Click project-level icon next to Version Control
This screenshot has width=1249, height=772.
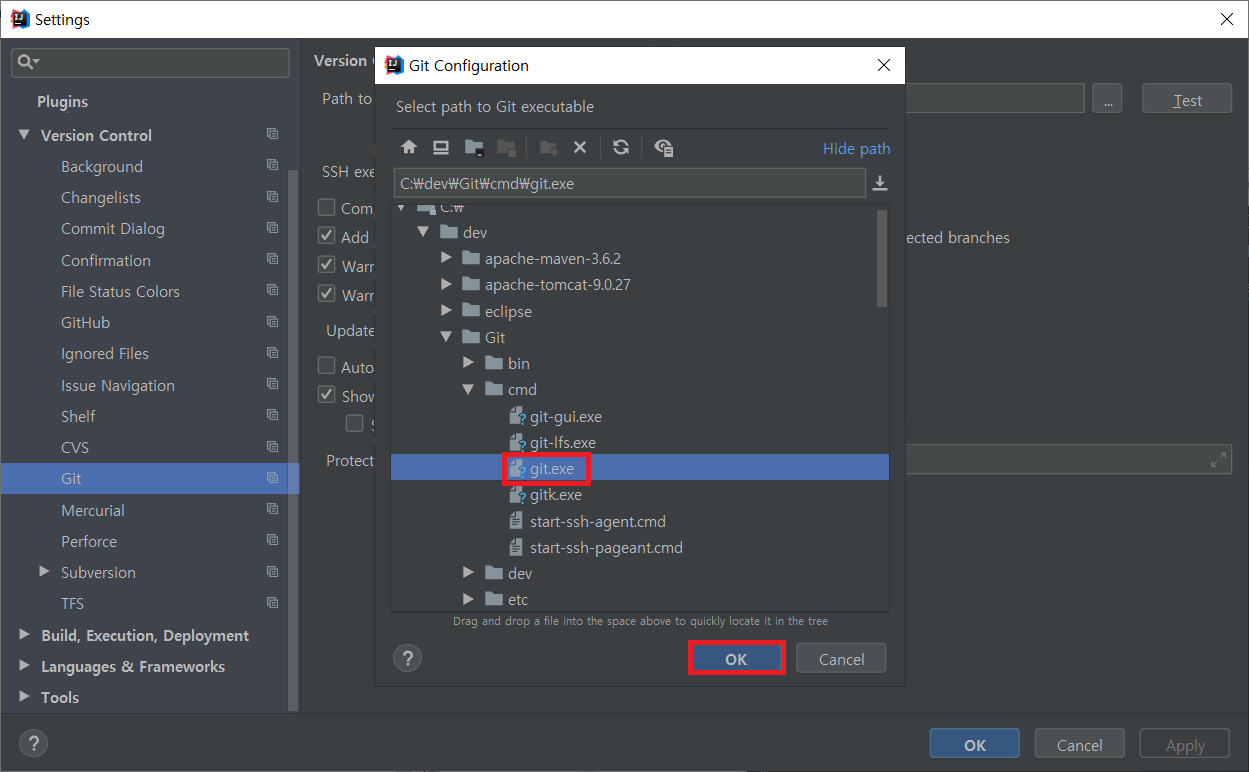coord(272,134)
